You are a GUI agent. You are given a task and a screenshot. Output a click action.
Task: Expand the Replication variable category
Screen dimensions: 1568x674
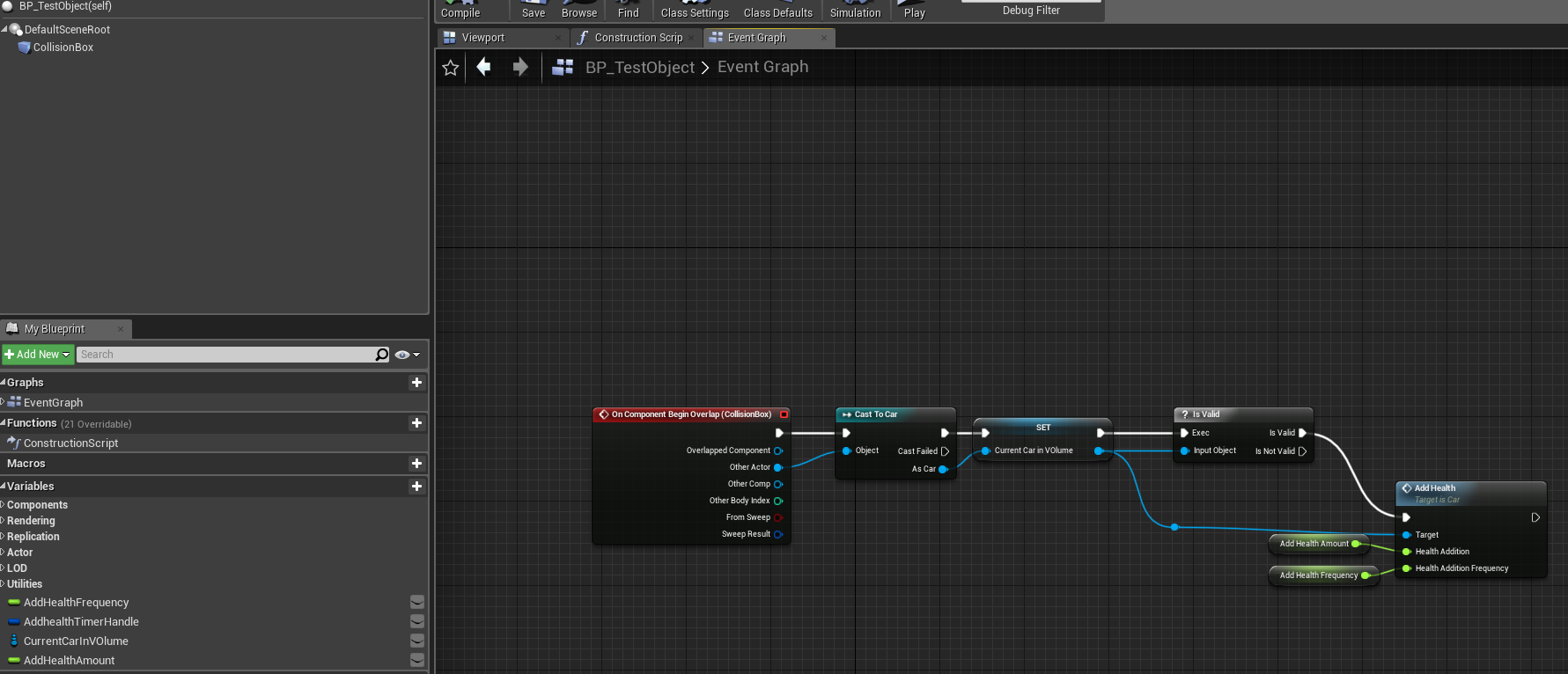(x=3, y=537)
